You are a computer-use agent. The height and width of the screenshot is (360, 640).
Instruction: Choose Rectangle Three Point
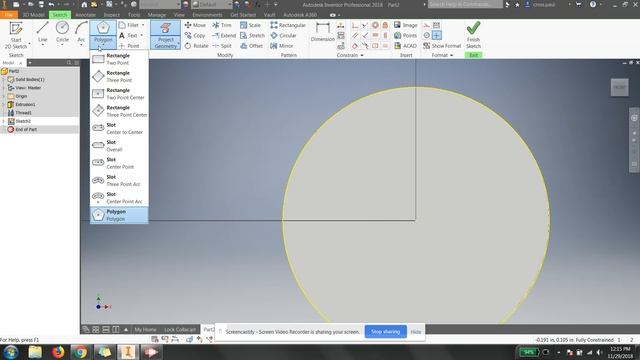(x=119, y=76)
